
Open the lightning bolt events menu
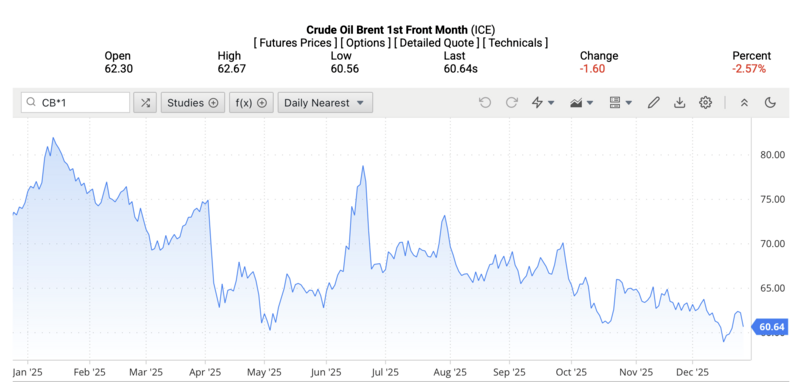(x=542, y=103)
